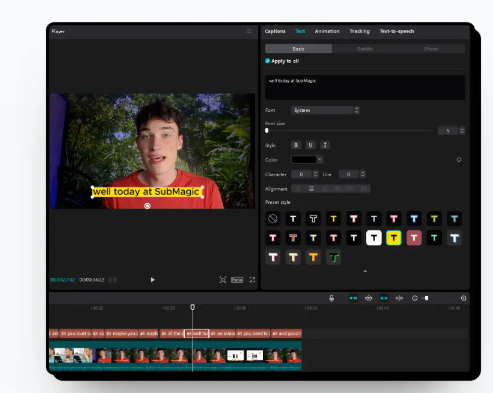Click the yellow caption on the video preview
Viewport: 493px width, 393px height.
click(x=147, y=192)
